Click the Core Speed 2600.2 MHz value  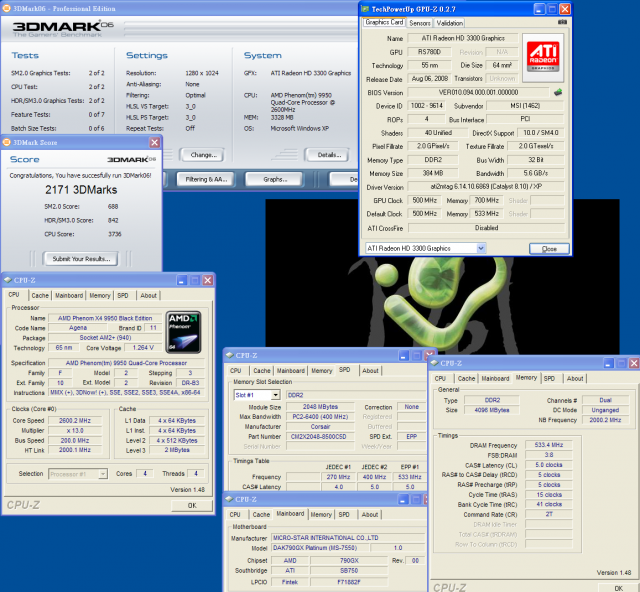point(75,421)
